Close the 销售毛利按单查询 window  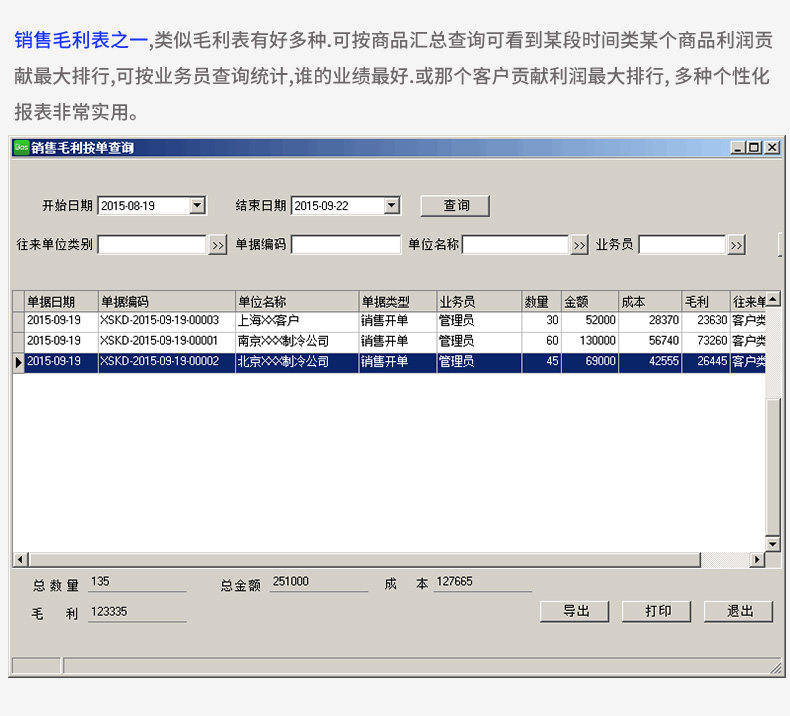[x=772, y=148]
